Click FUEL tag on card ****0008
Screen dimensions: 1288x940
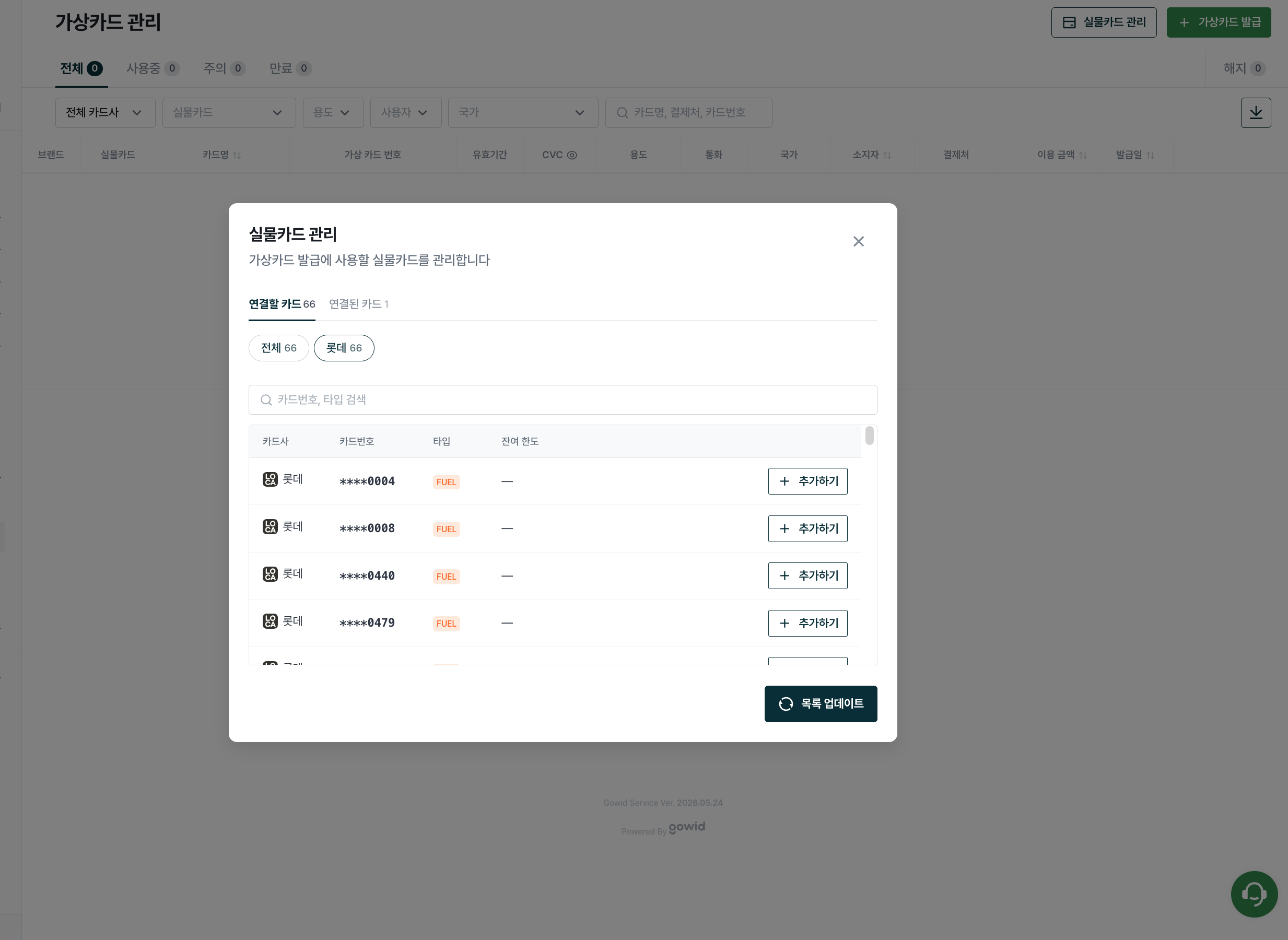[446, 529]
